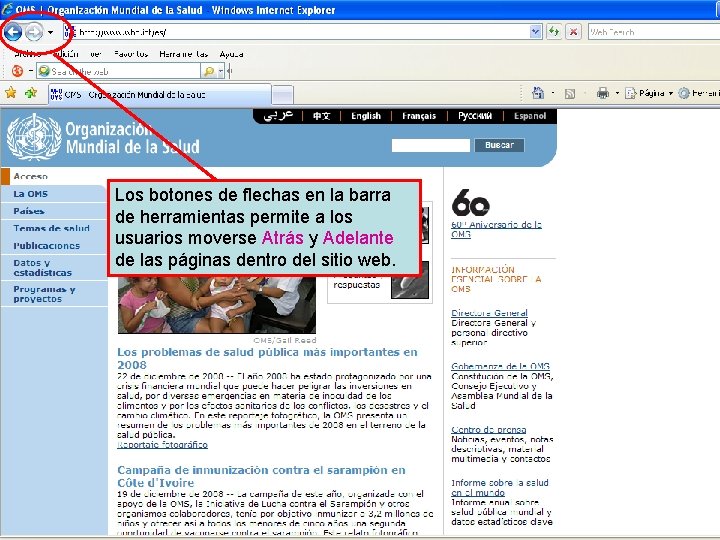Click the Herramientas gear icon in command bar
Image resolution: width=720 pixels, height=540 pixels.
click(x=684, y=93)
